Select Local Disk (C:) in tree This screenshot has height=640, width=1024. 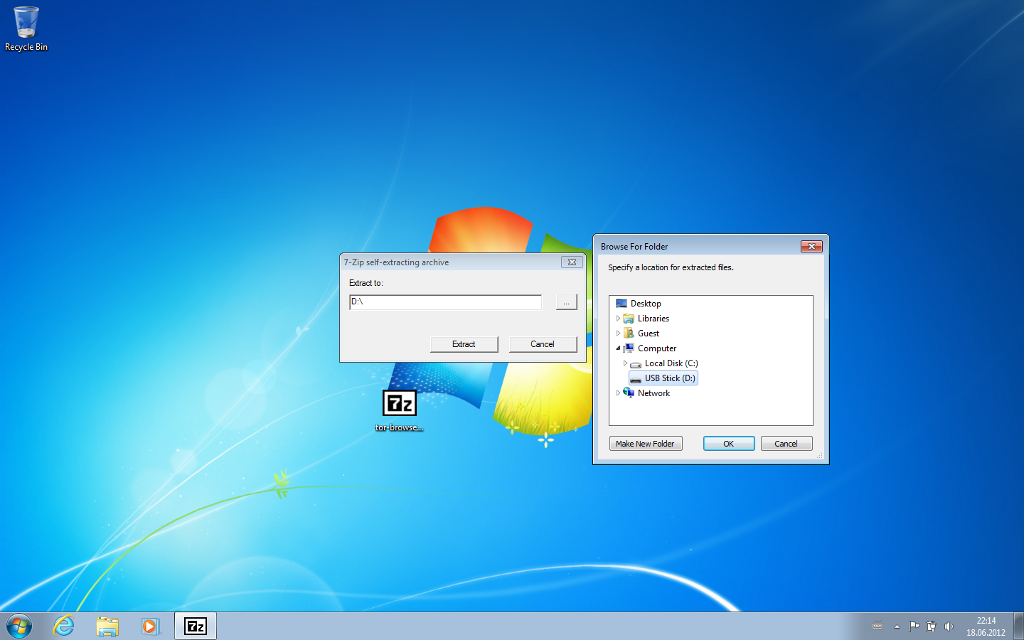pyautogui.click(x=664, y=364)
